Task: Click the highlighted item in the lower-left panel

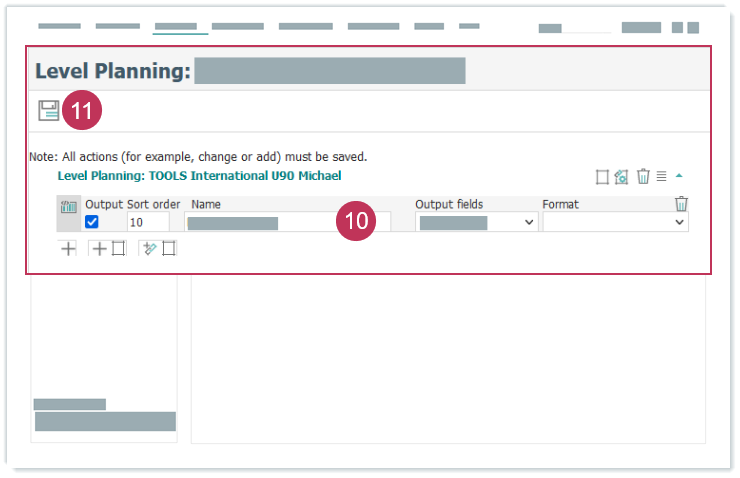Action: (105, 421)
